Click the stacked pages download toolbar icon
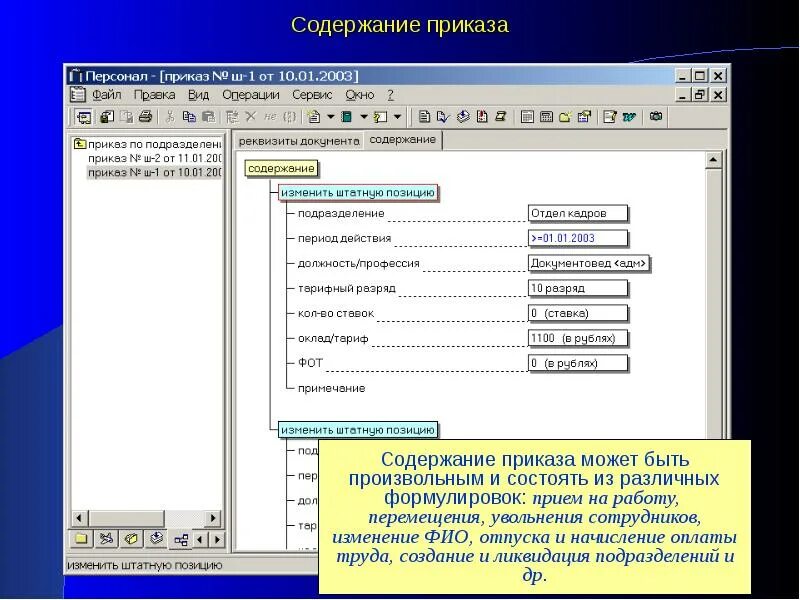Image resolution: width=800 pixels, height=600 pixels. [x=463, y=117]
